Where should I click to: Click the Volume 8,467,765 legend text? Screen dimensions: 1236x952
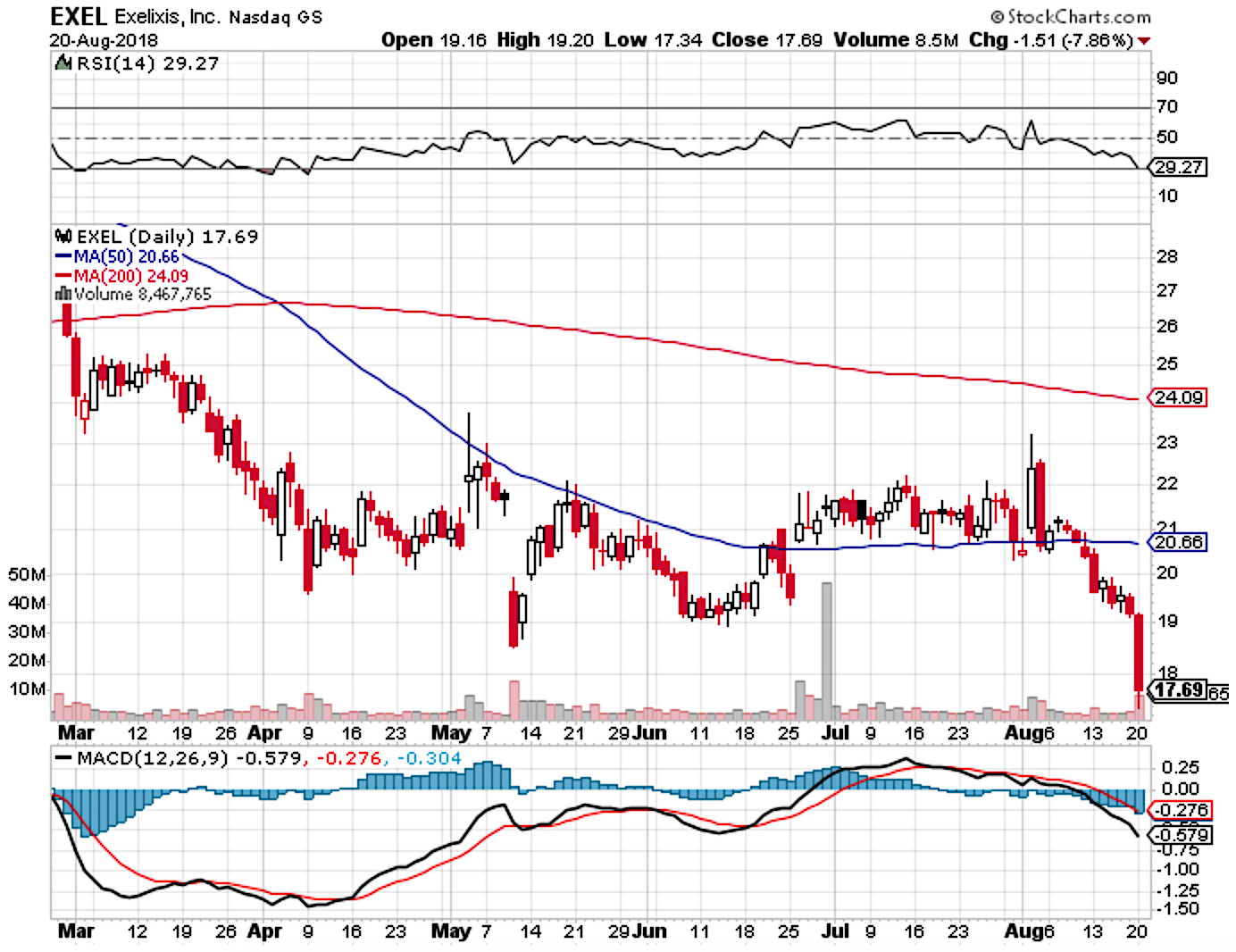coord(143,294)
